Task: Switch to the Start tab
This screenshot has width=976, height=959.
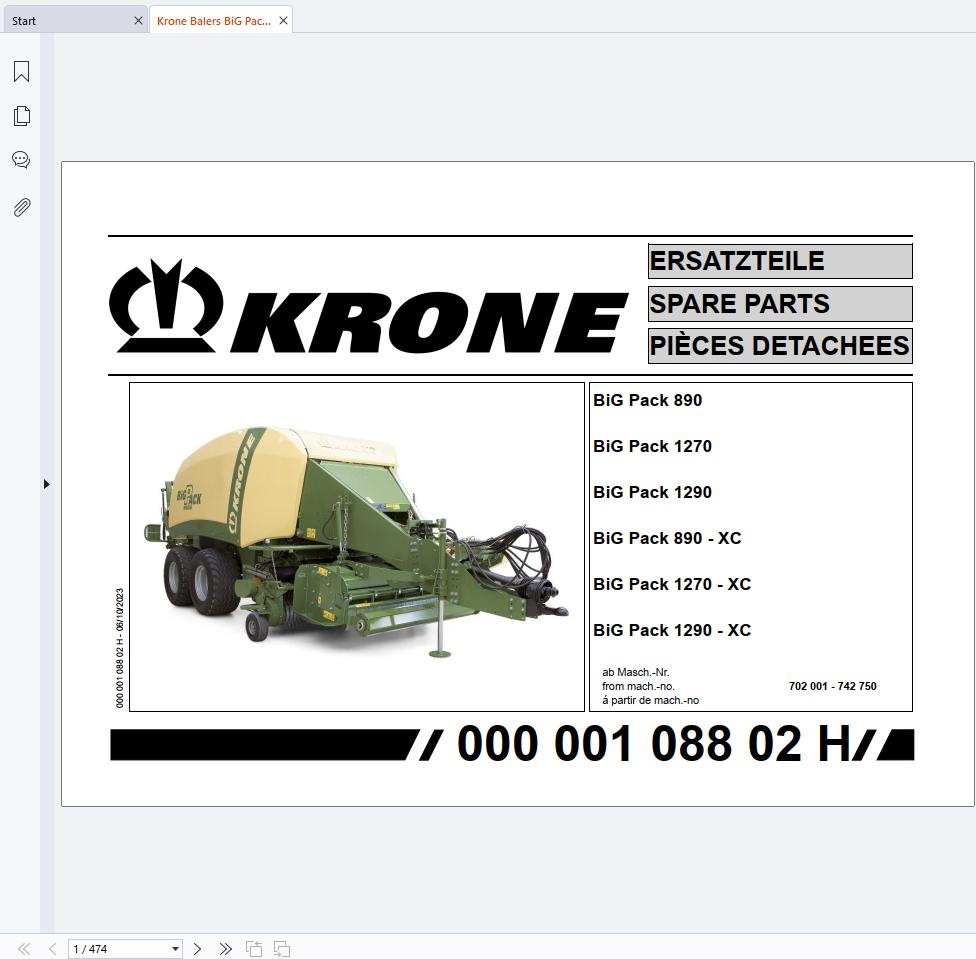Action: tap(60, 20)
